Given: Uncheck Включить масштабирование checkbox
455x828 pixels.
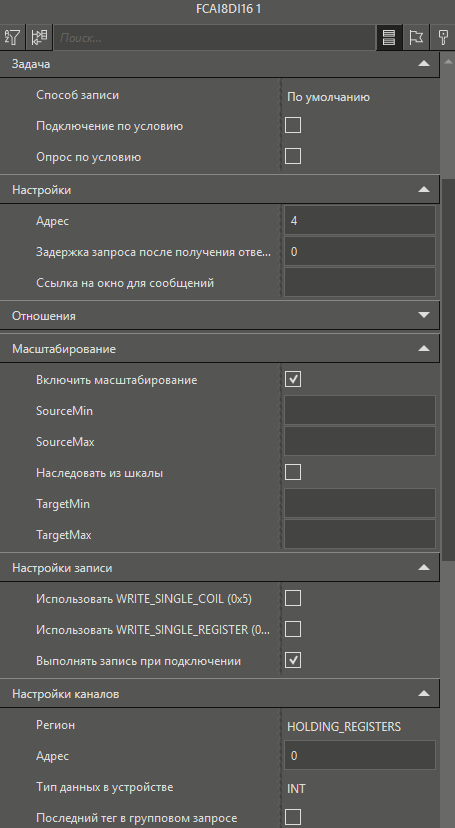Looking at the screenshot, I should pos(293,379).
